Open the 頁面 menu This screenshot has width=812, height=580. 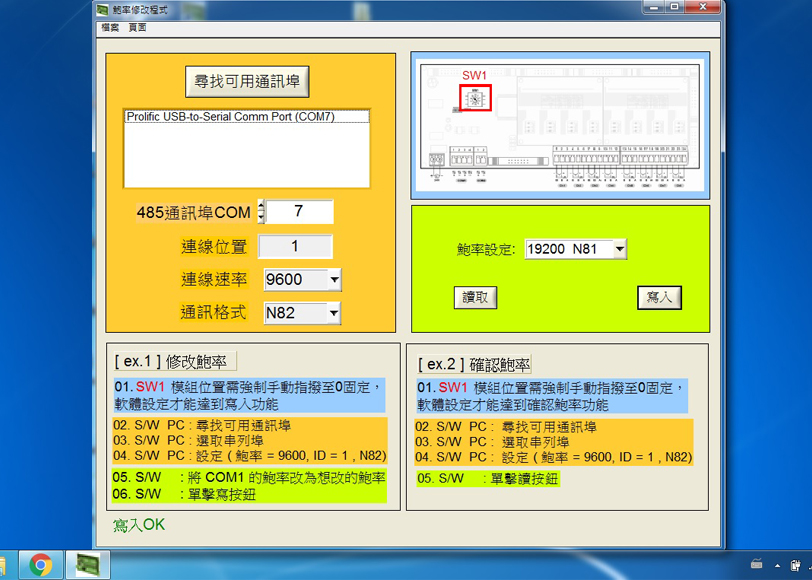point(137,28)
